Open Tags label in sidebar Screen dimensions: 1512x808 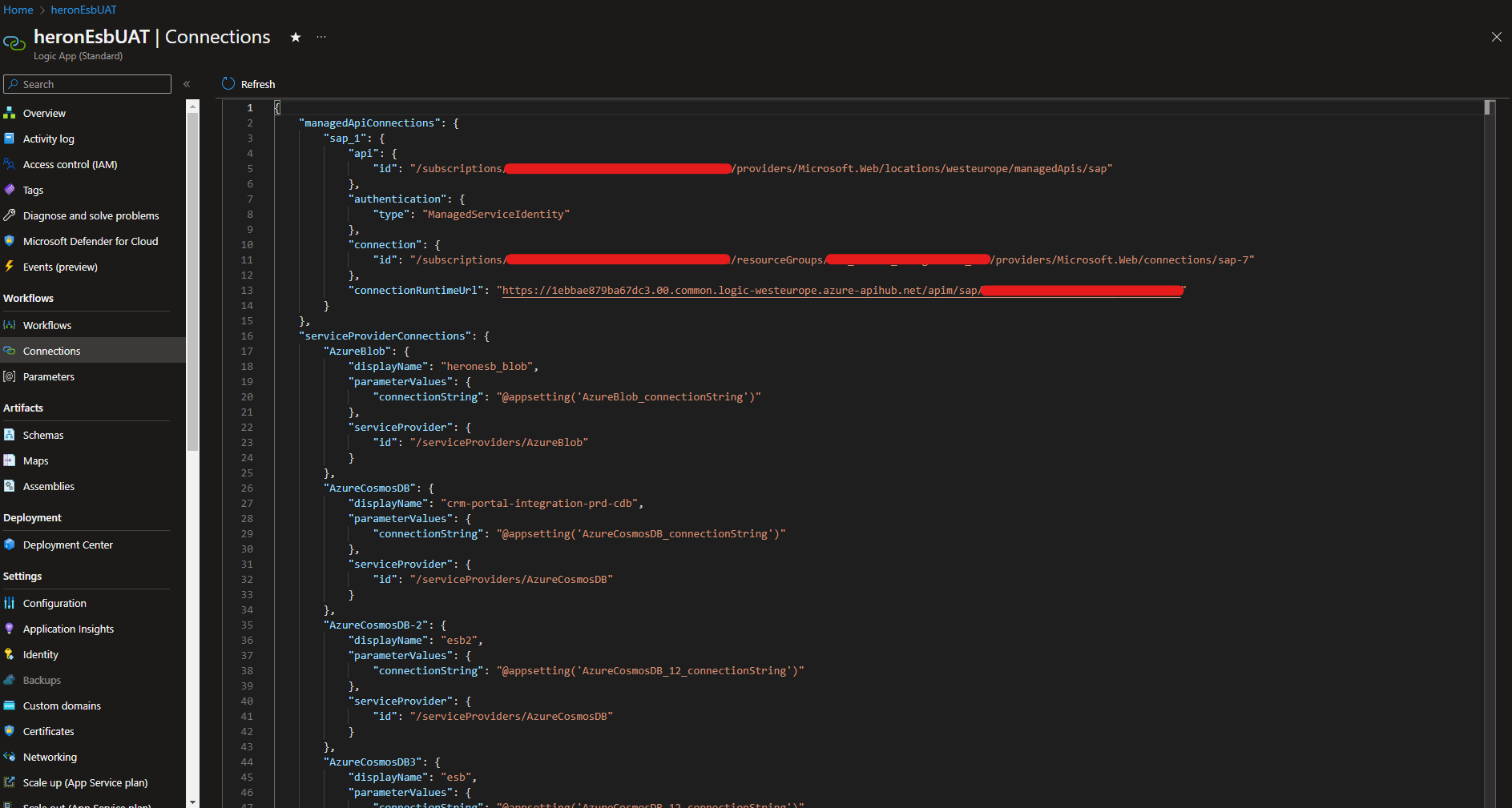pyautogui.click(x=33, y=190)
